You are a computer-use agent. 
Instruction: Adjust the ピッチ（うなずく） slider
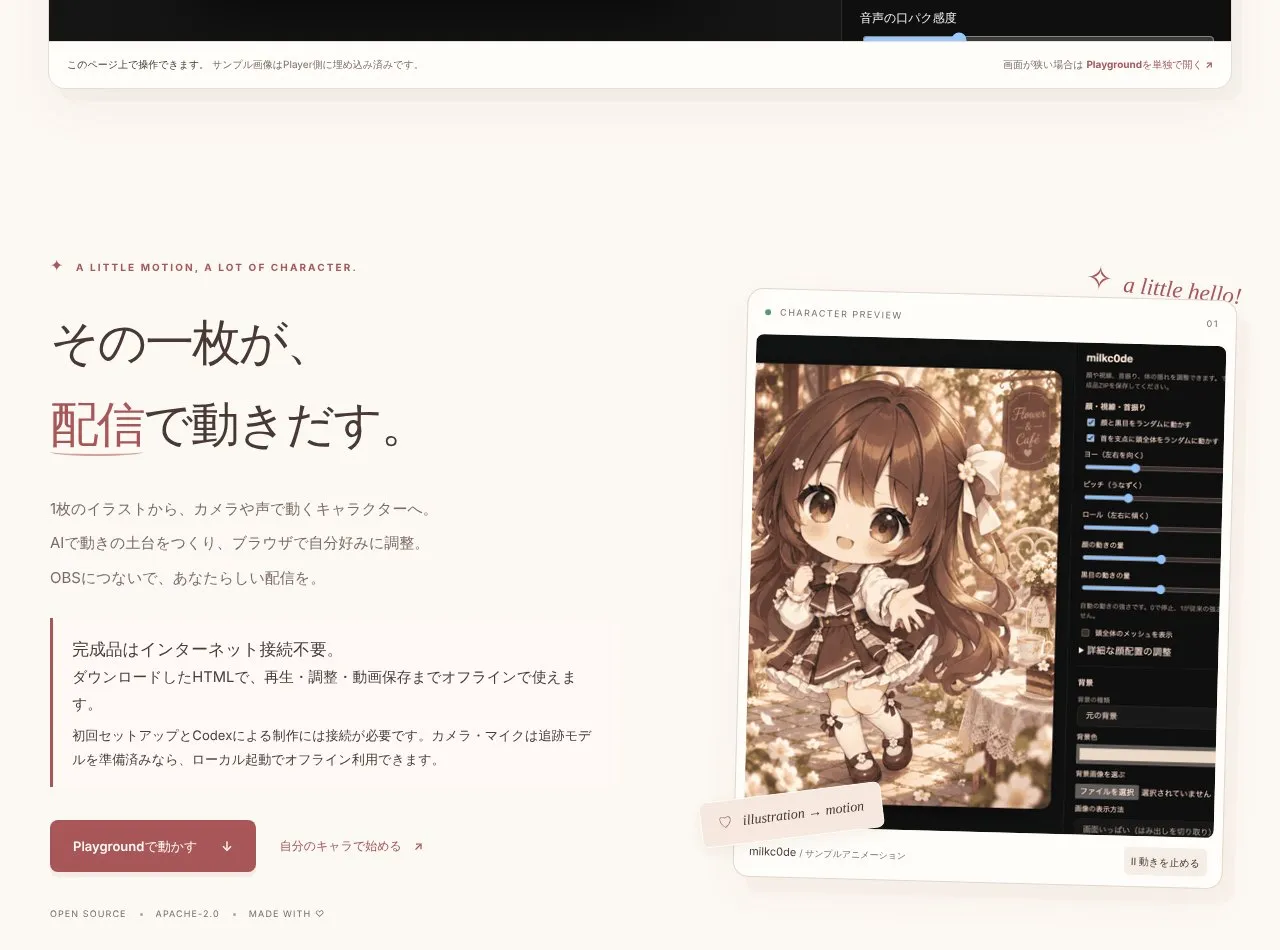(x=1152, y=498)
